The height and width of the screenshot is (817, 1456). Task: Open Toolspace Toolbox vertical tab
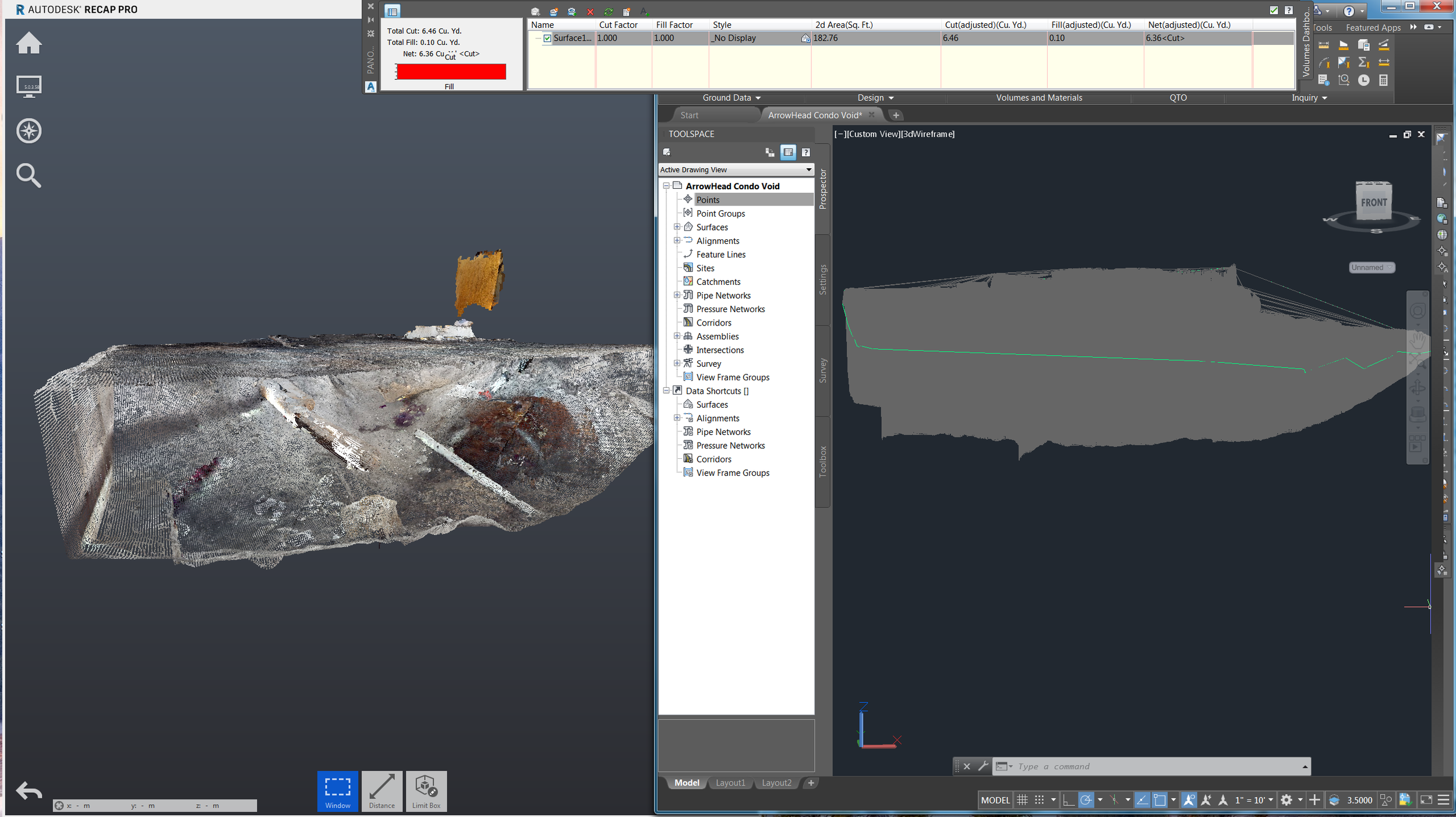pos(823,462)
